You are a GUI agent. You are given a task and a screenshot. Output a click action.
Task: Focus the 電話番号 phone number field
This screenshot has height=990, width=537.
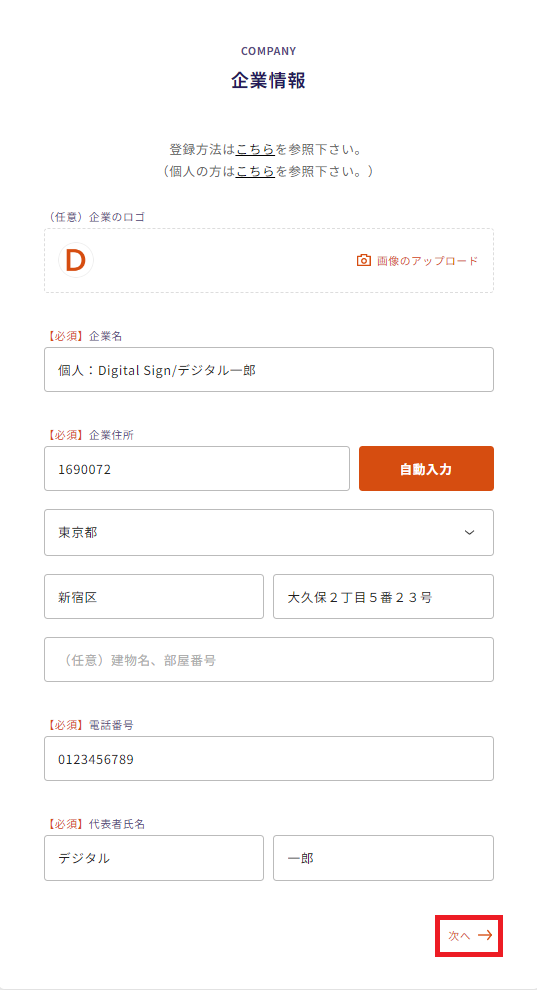(269, 758)
